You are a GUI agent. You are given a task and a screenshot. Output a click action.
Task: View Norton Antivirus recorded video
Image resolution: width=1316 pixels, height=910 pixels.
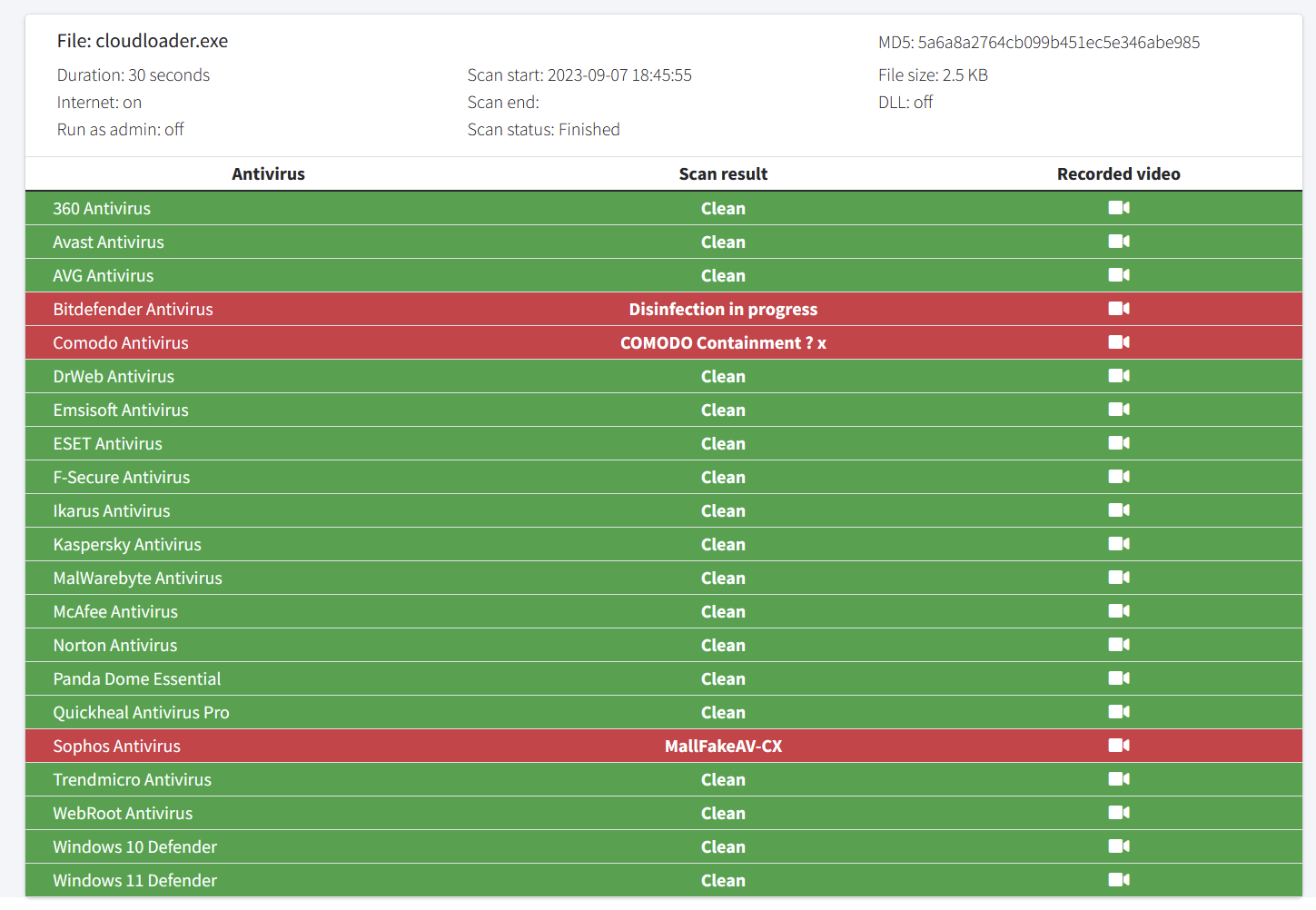pyautogui.click(x=1119, y=645)
